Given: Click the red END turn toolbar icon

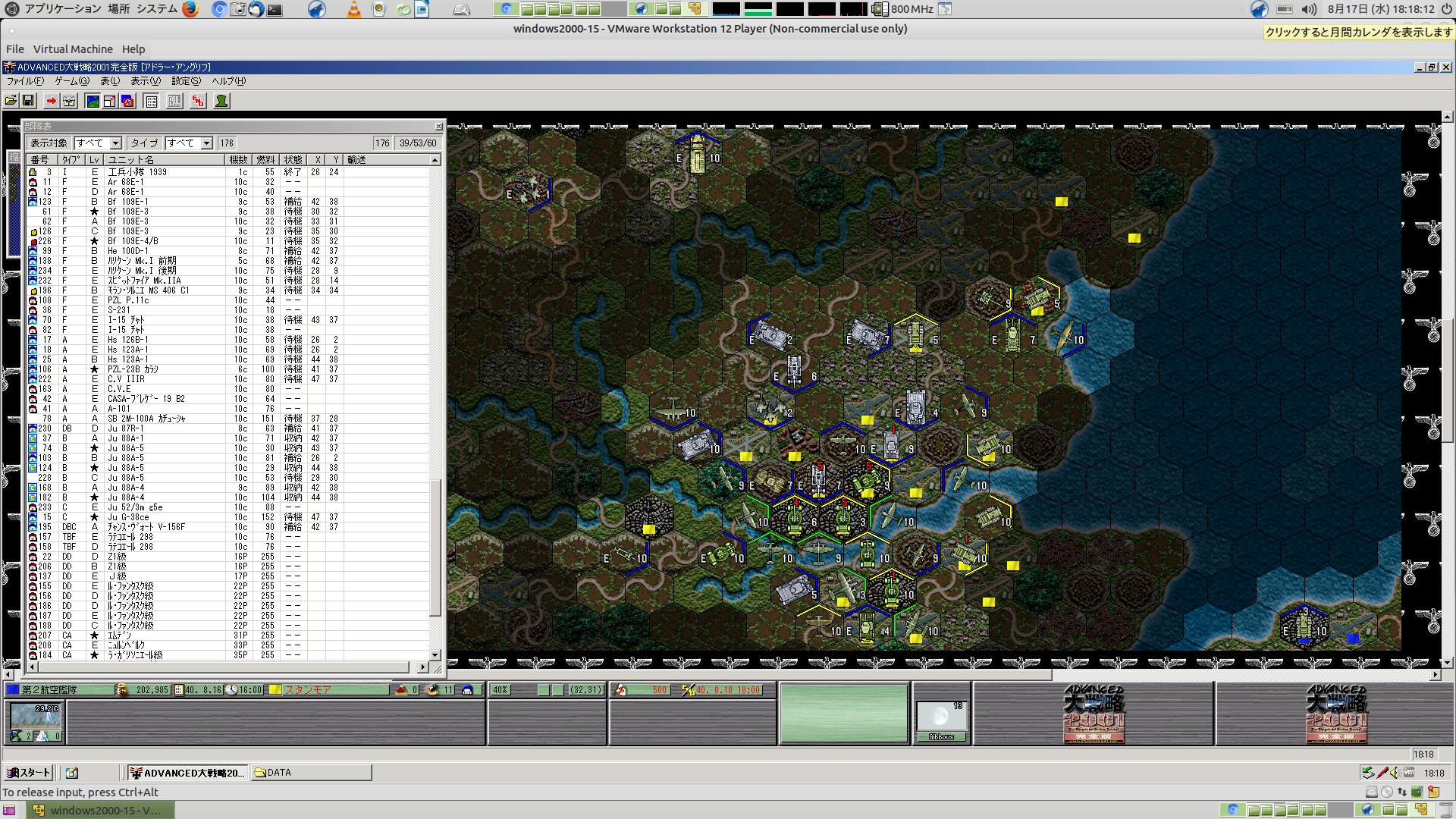Looking at the screenshot, I should click(x=198, y=101).
